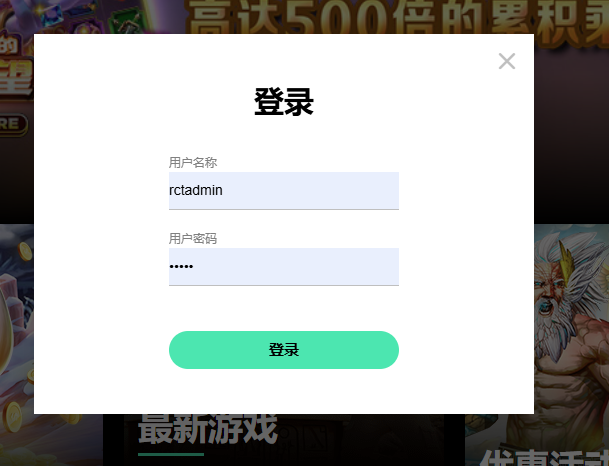Click the golden 望 character on left banner

(x=16, y=78)
